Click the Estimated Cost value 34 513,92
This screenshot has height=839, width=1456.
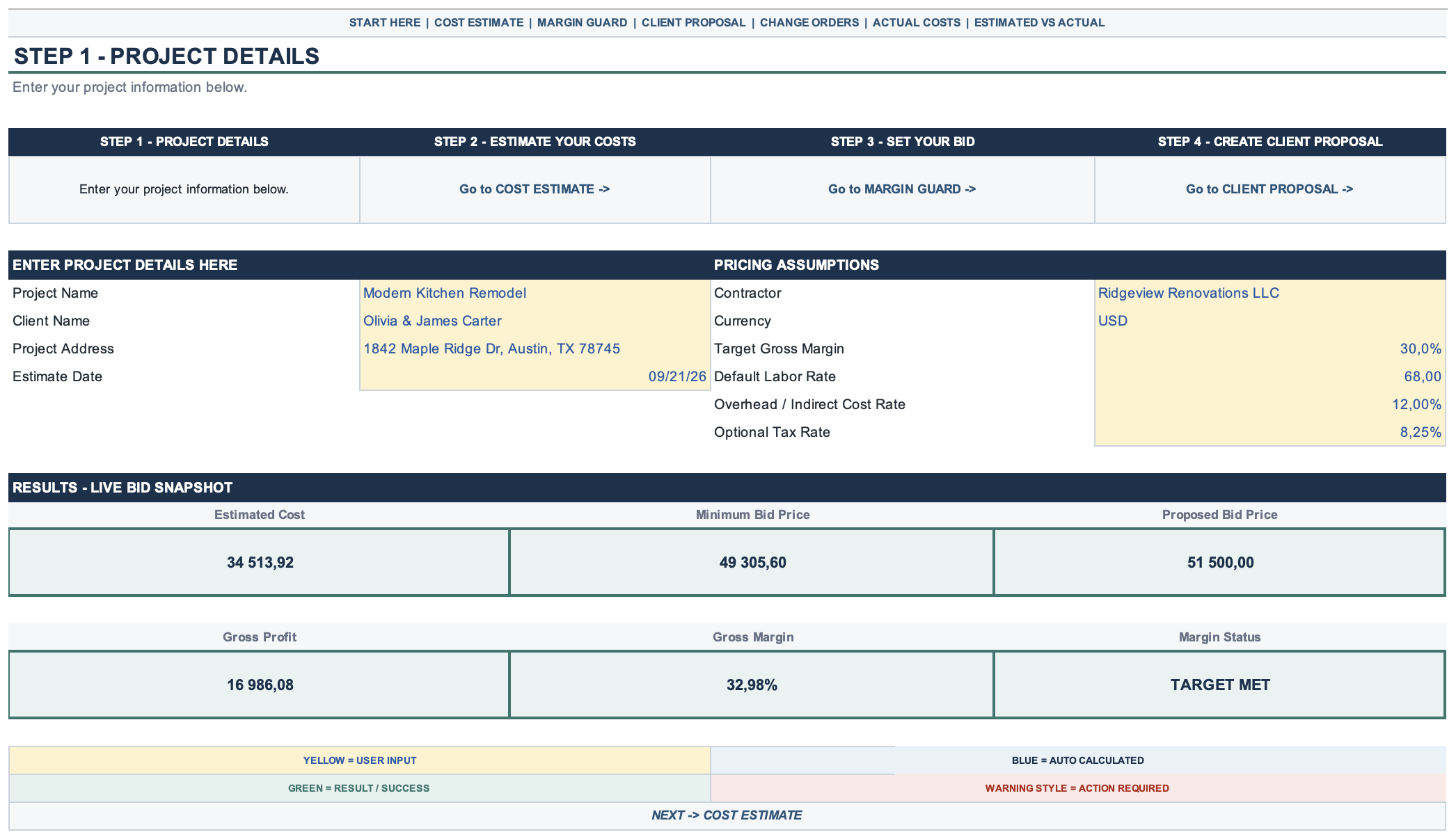[260, 562]
